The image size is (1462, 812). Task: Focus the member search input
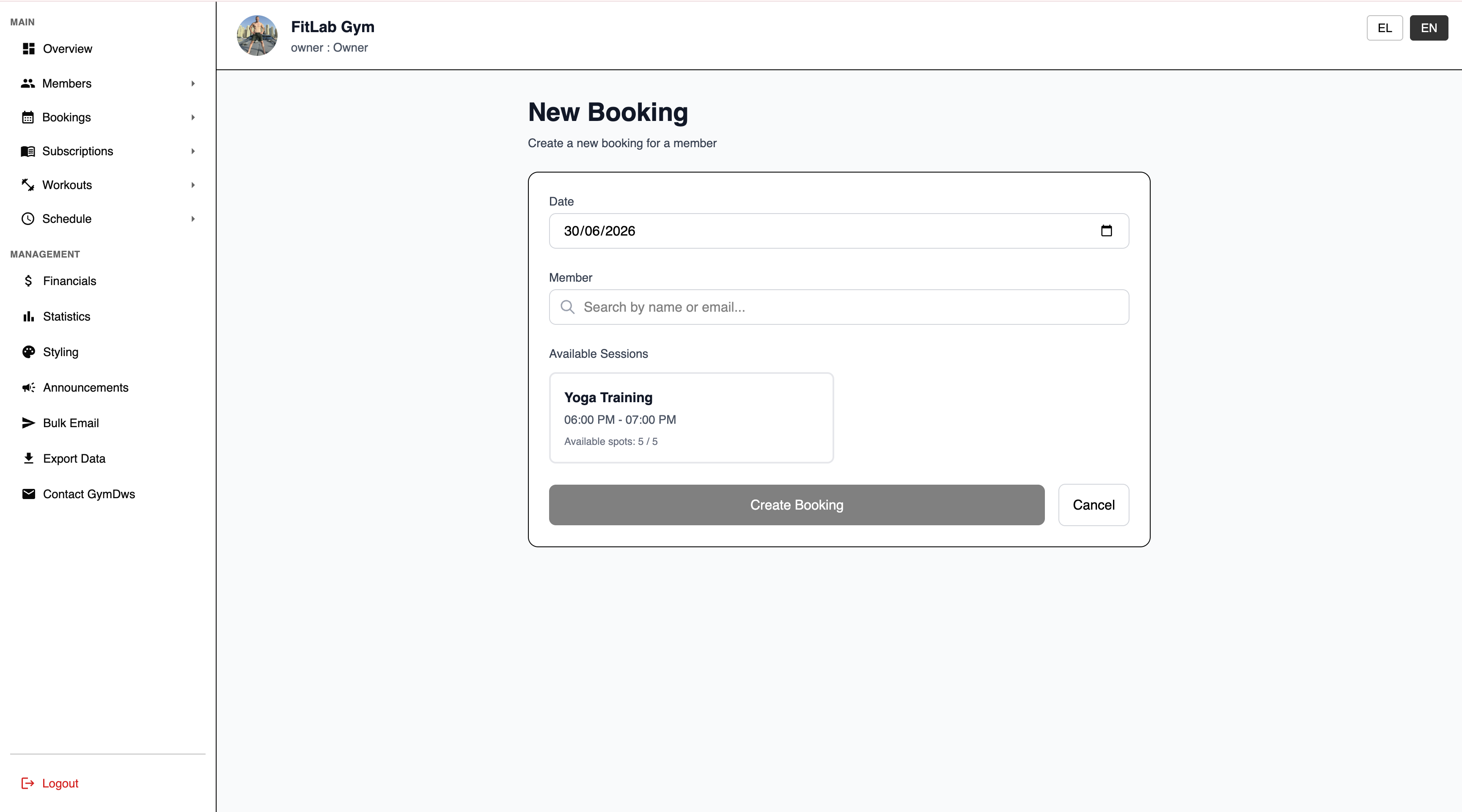pos(839,307)
